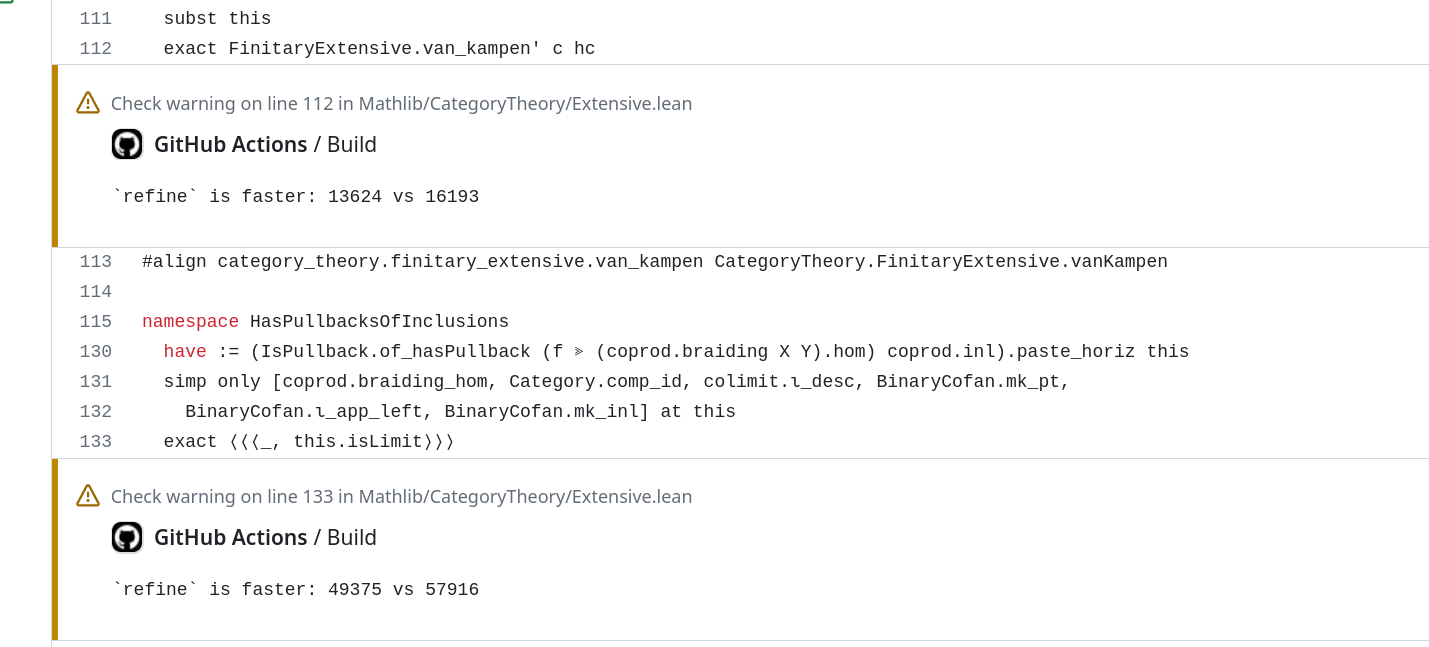Click GitHub avatar in line 112 annotation
This screenshot has height=647, width=1429.
pos(127,144)
